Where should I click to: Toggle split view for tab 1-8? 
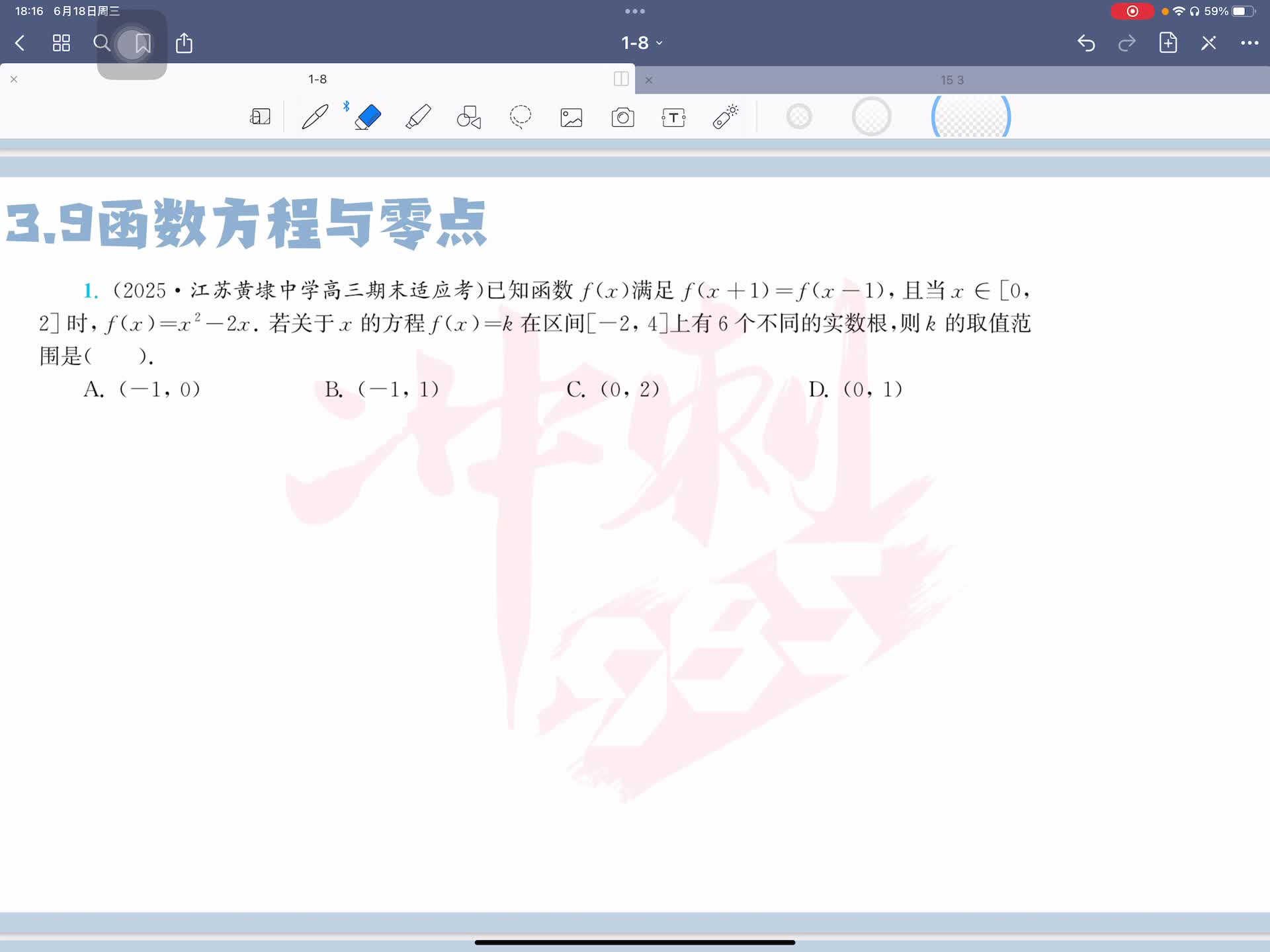(621, 79)
